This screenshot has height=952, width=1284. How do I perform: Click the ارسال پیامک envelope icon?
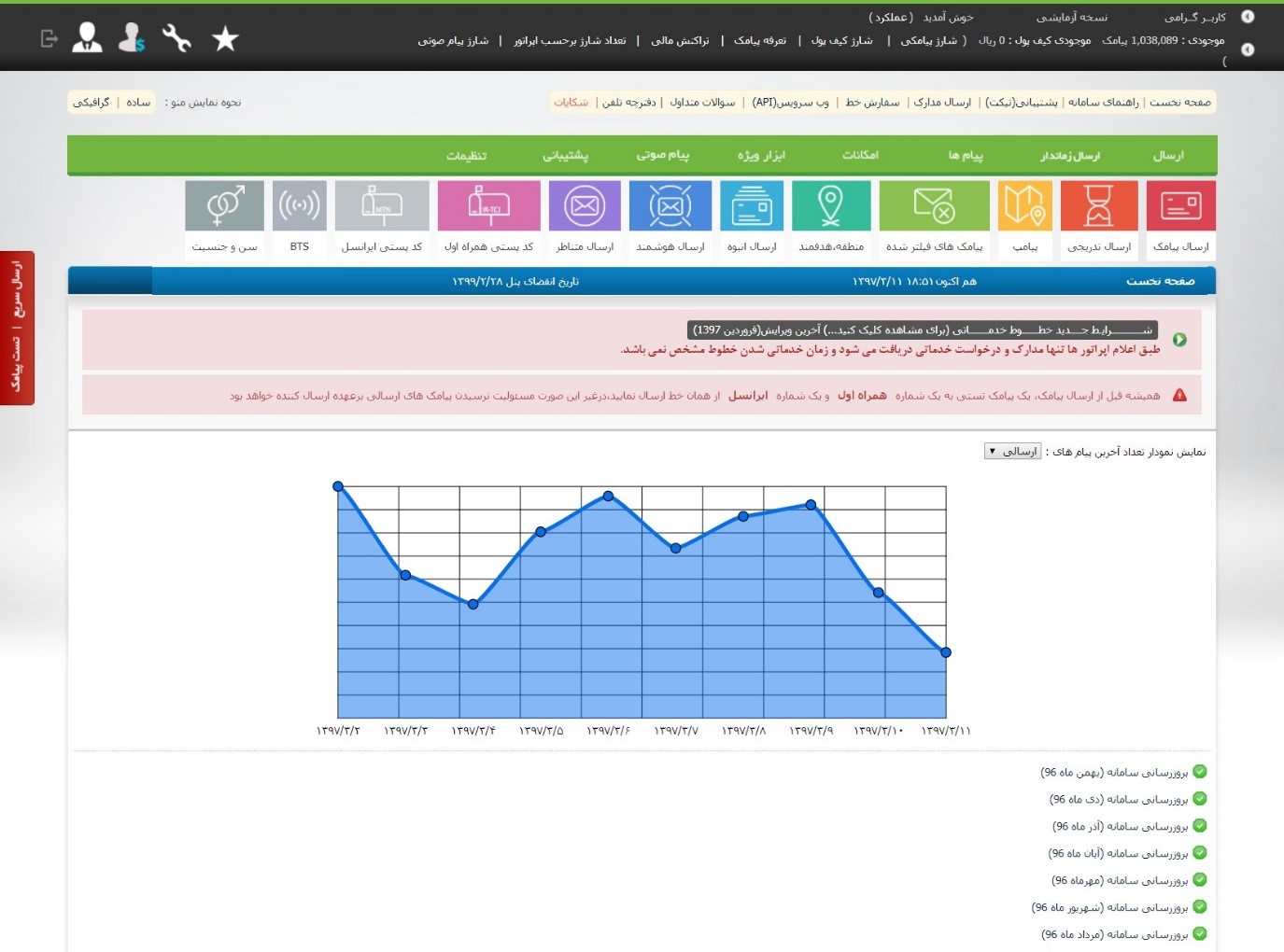click(1180, 206)
